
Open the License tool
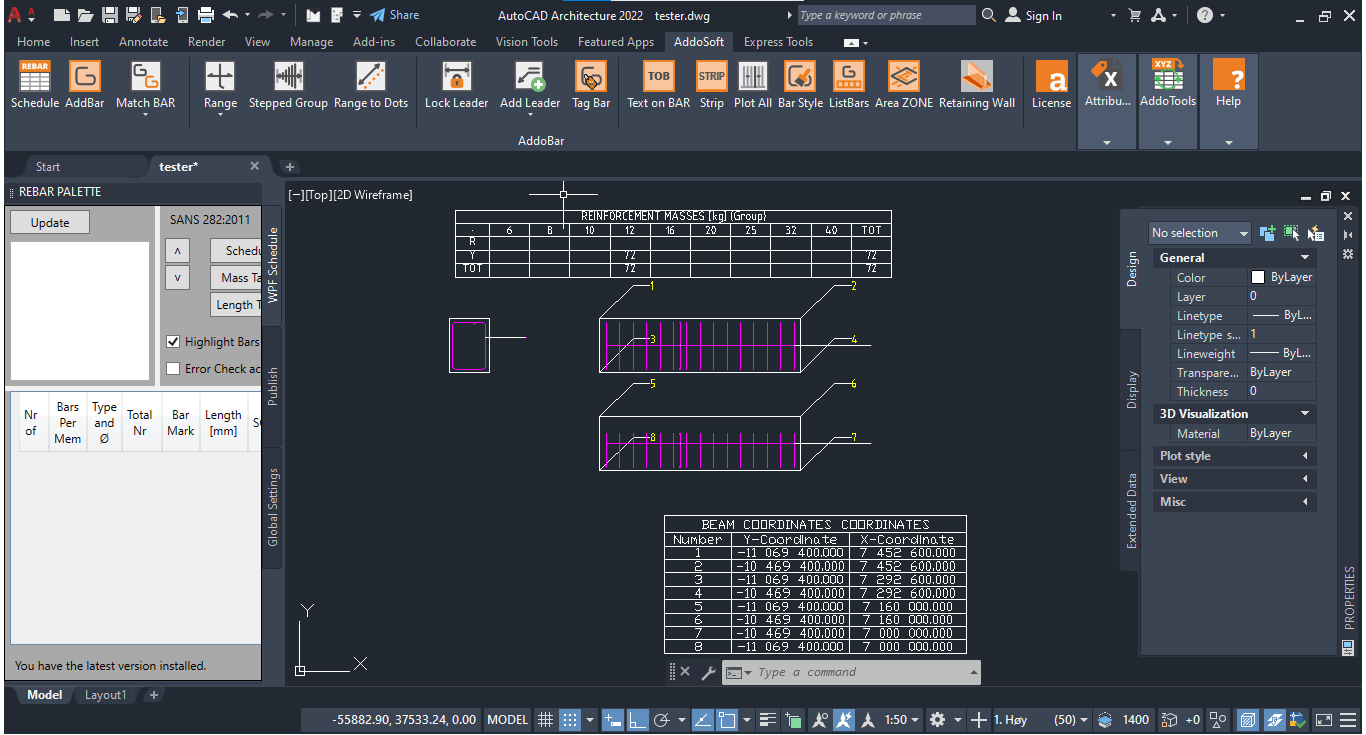pyautogui.click(x=1051, y=84)
